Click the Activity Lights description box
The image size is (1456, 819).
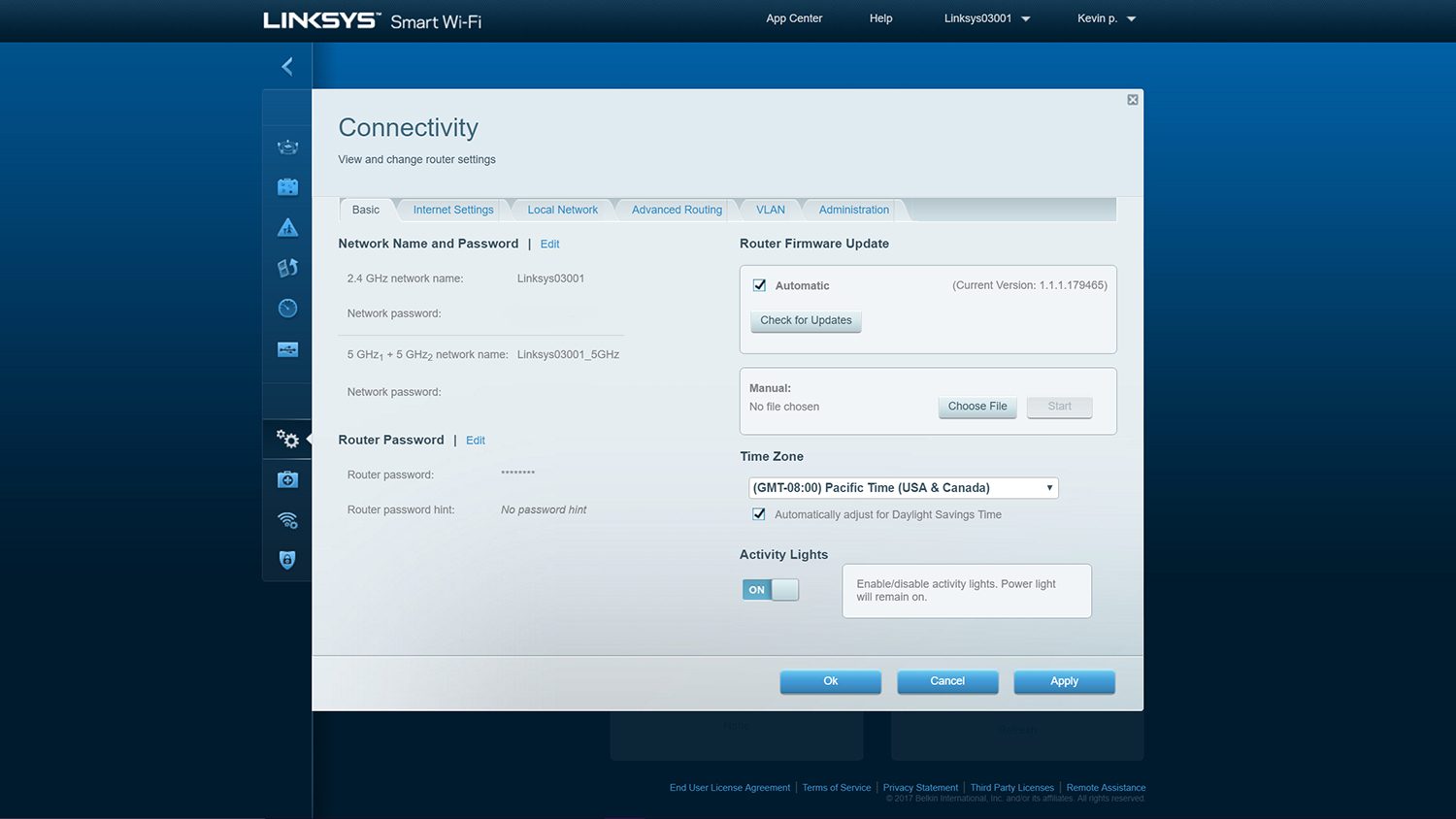pyautogui.click(x=967, y=591)
